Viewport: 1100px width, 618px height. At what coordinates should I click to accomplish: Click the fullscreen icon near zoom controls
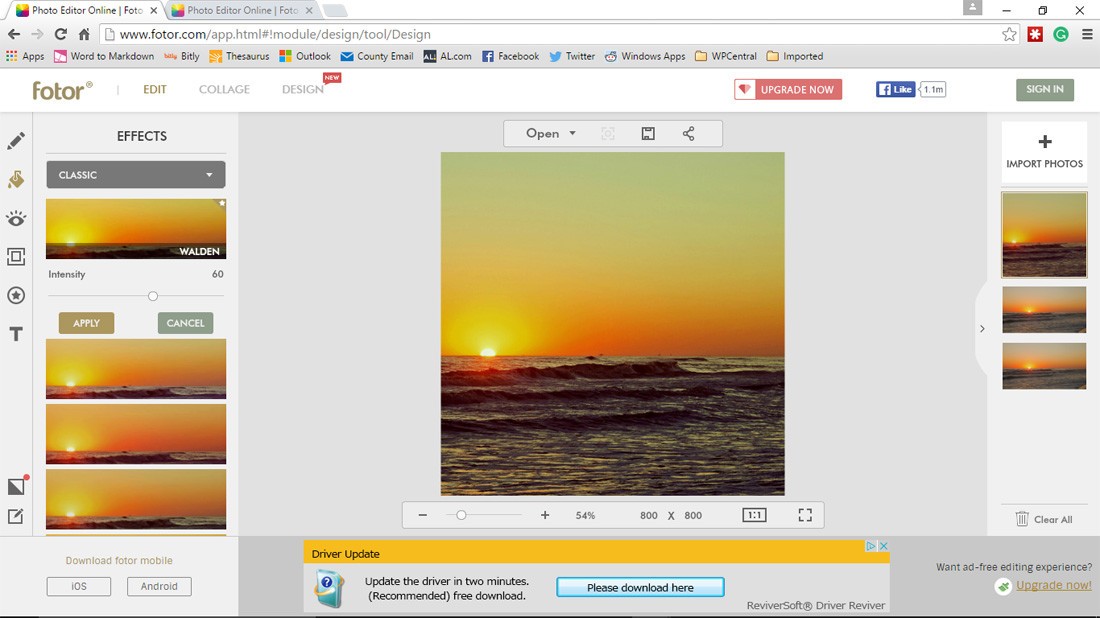(805, 514)
